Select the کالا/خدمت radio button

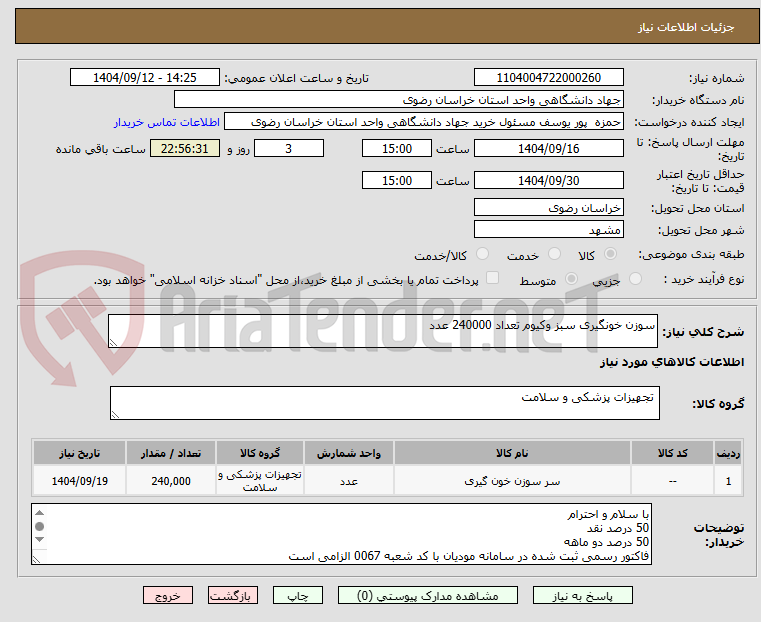pyautogui.click(x=482, y=254)
